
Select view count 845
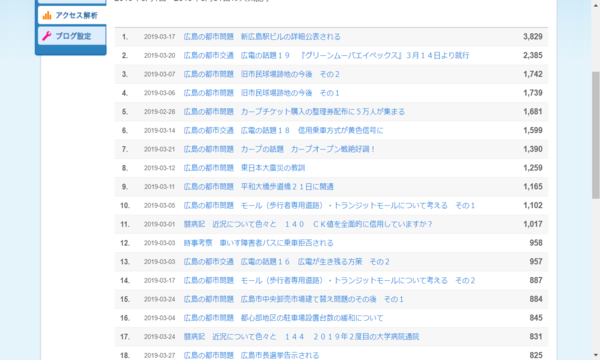tap(536, 318)
